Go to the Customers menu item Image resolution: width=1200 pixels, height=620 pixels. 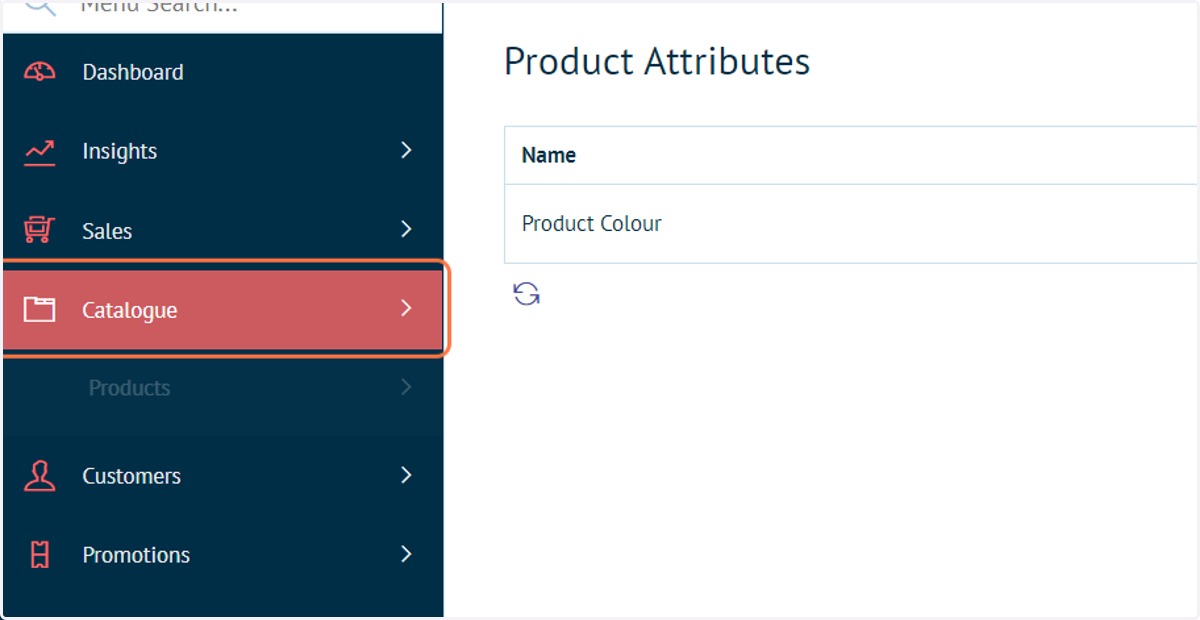(x=223, y=476)
